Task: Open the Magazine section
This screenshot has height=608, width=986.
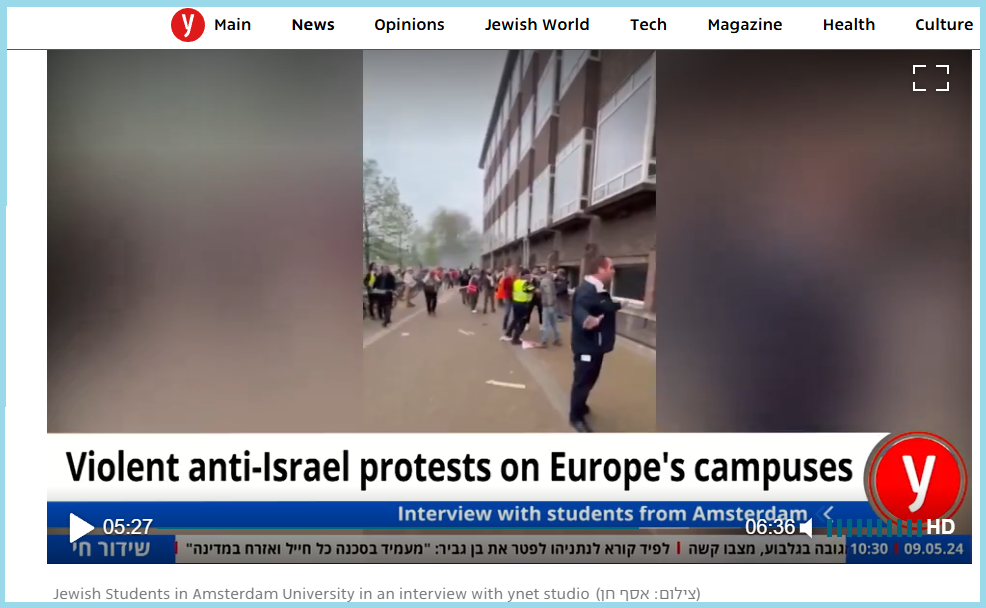Action: pyautogui.click(x=745, y=25)
